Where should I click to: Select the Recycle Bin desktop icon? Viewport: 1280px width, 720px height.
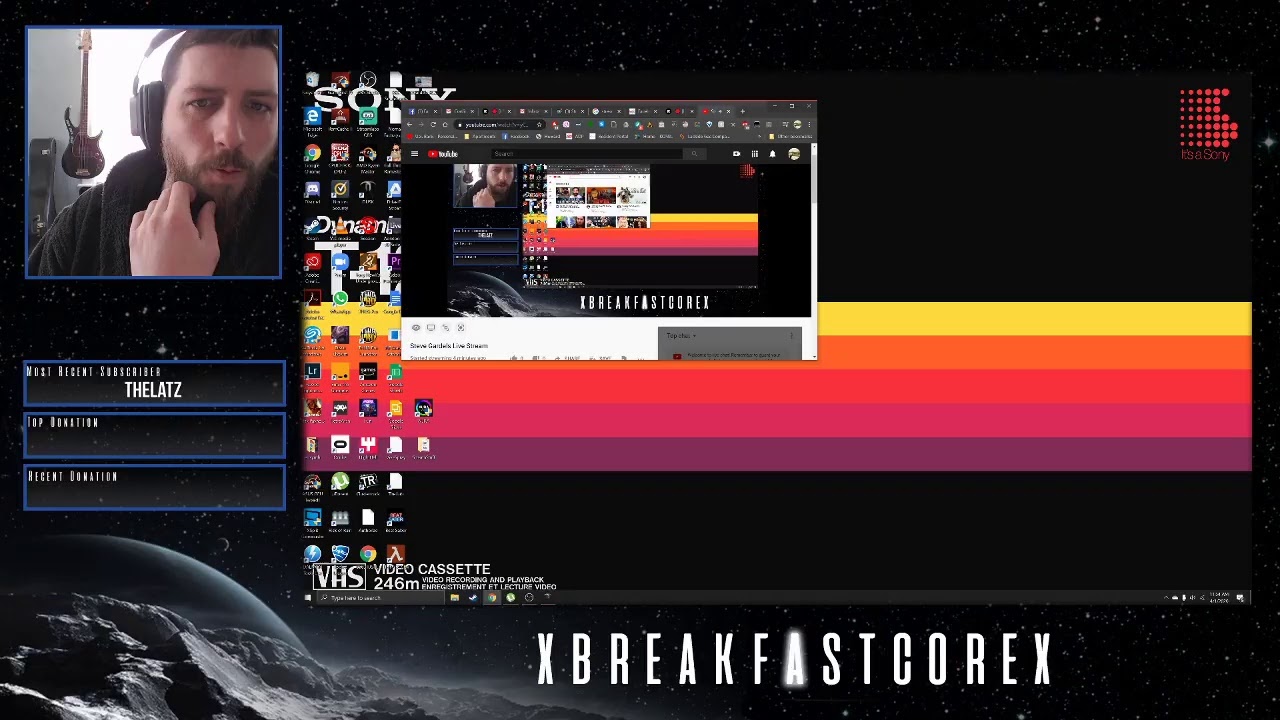coord(313,80)
